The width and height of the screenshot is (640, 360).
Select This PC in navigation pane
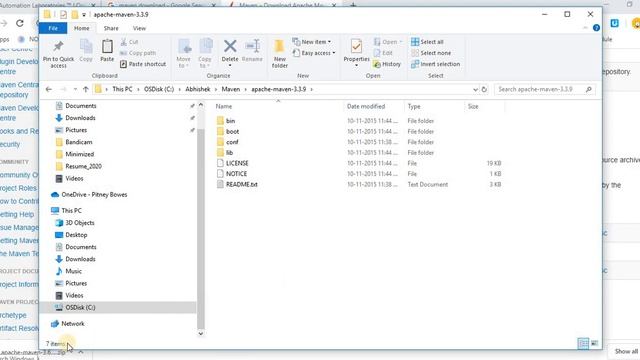71,211
